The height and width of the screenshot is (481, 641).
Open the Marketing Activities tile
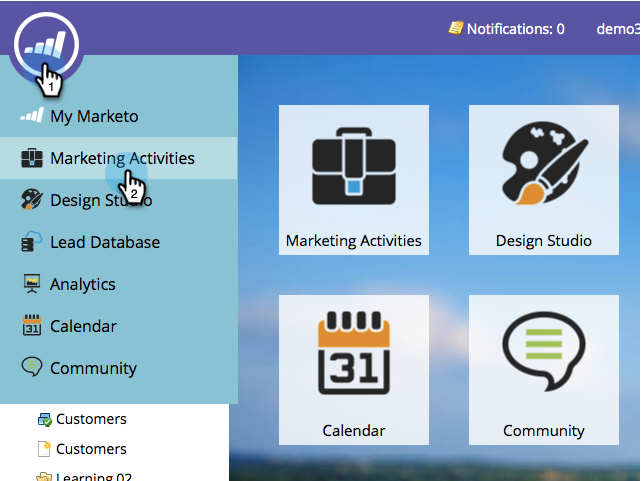click(354, 180)
